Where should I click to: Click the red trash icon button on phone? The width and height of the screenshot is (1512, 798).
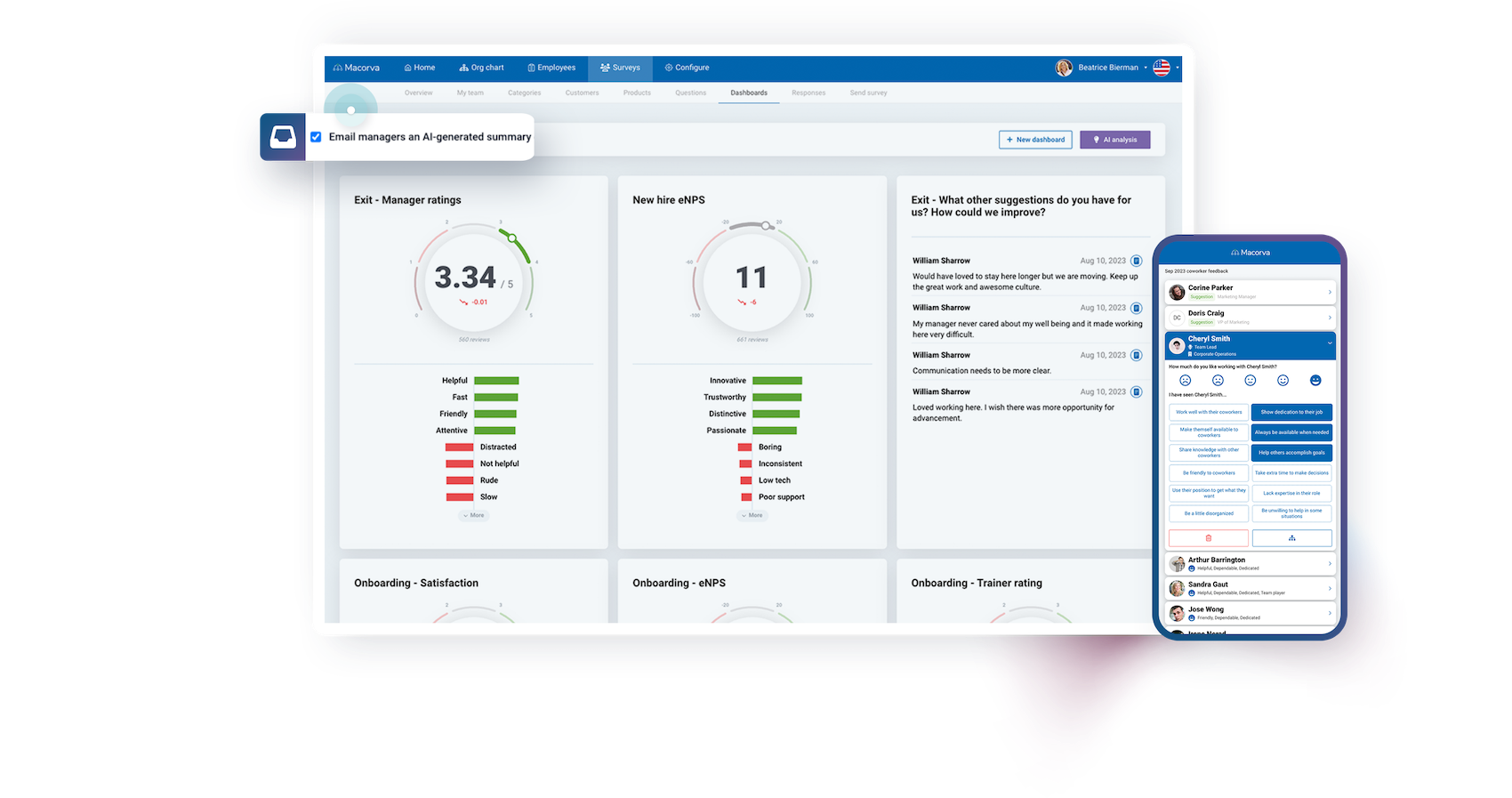(x=1208, y=538)
